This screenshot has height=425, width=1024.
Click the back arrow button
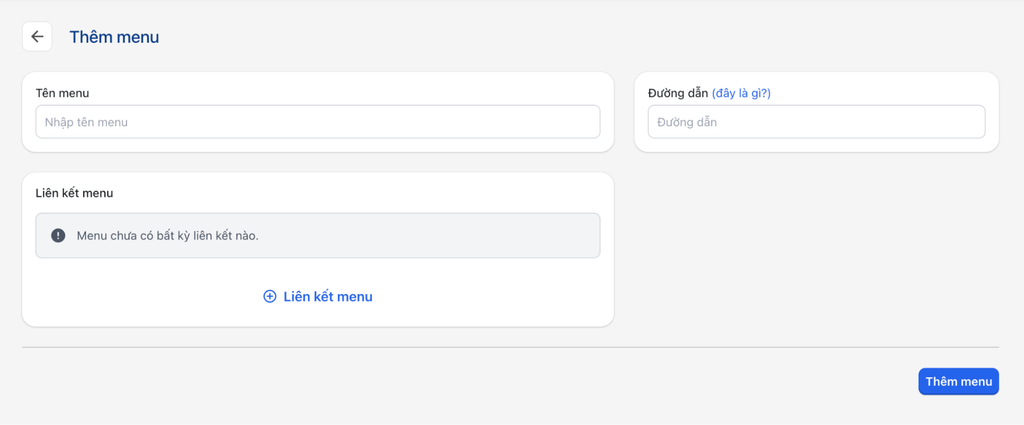pos(37,37)
